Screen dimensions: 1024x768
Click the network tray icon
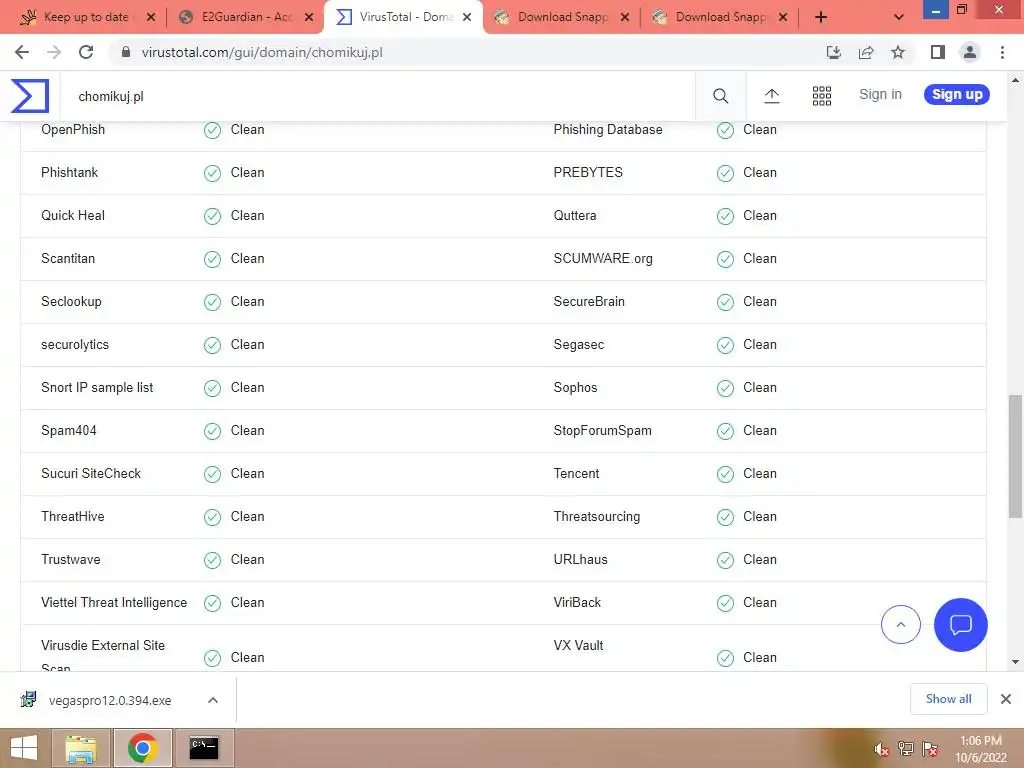coord(906,749)
